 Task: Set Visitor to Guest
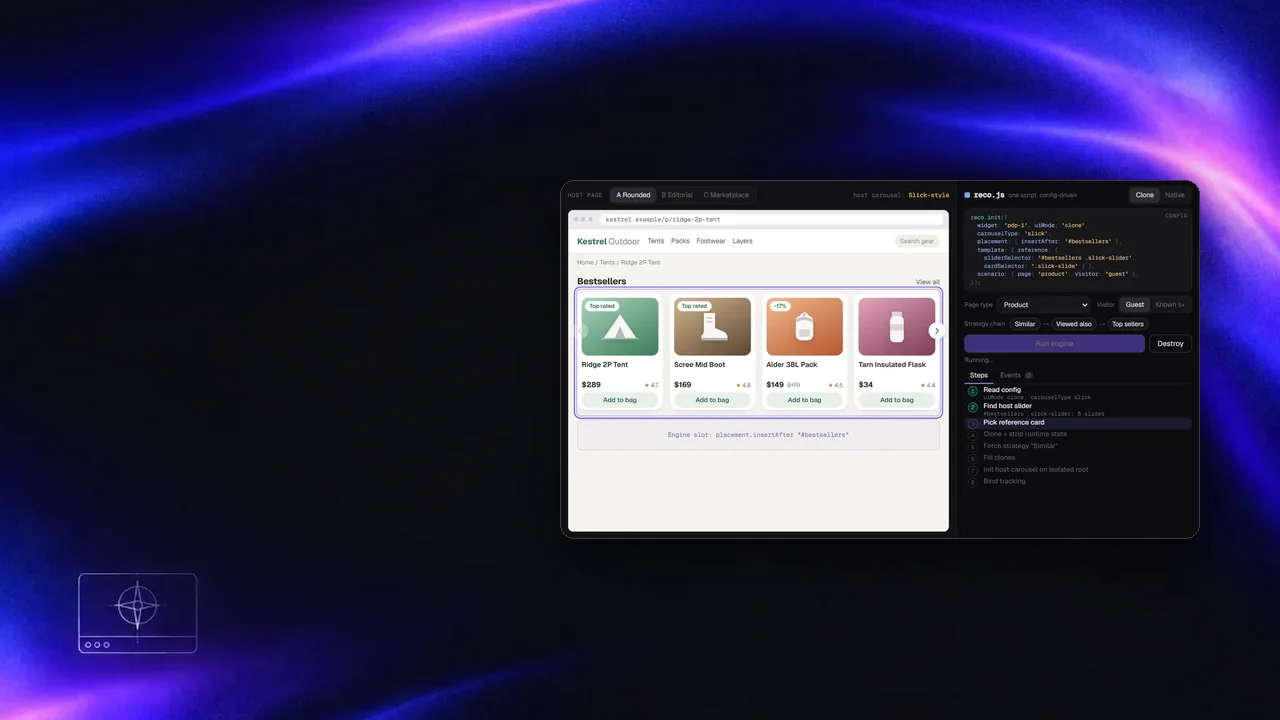(x=1134, y=305)
